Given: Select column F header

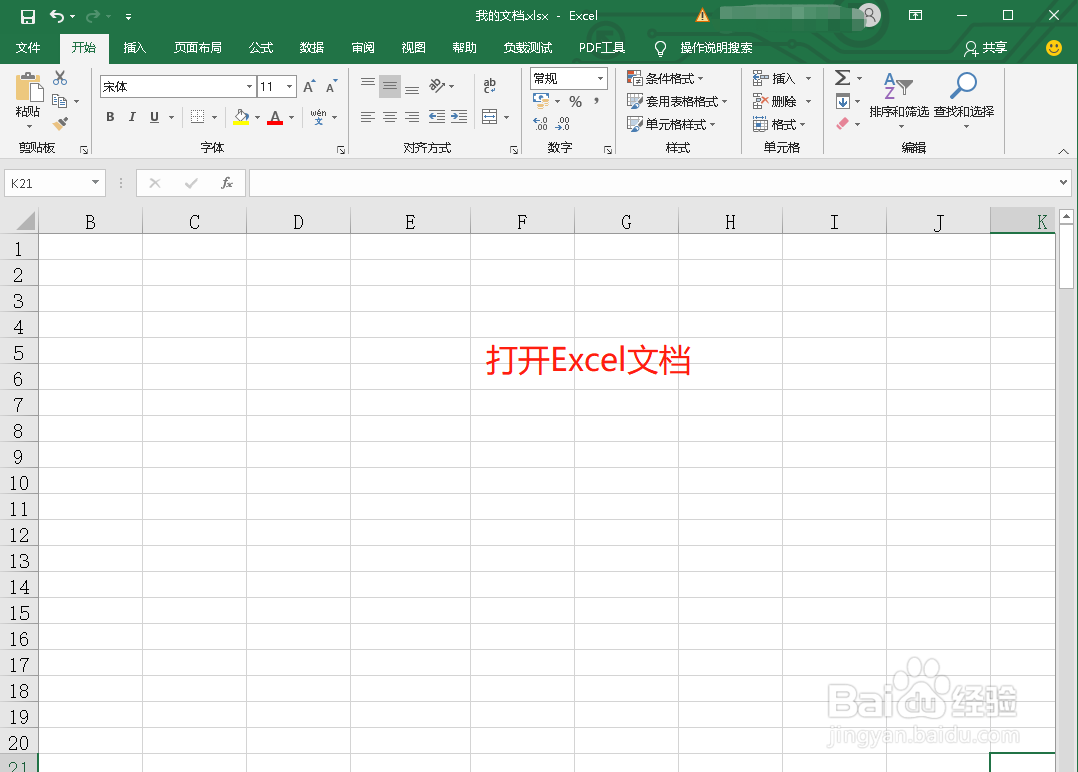Looking at the screenshot, I should (x=522, y=221).
